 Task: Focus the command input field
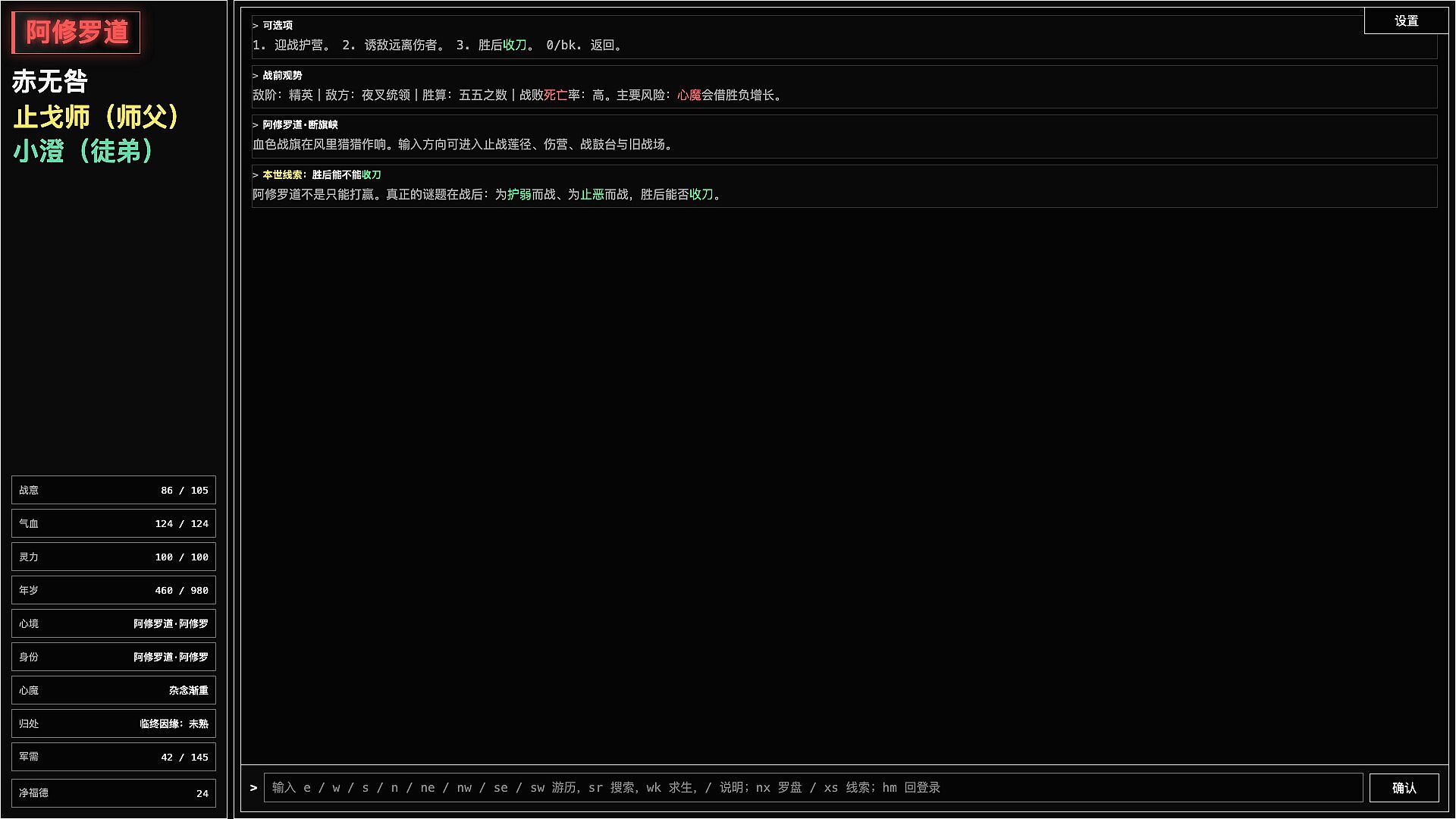click(813, 788)
